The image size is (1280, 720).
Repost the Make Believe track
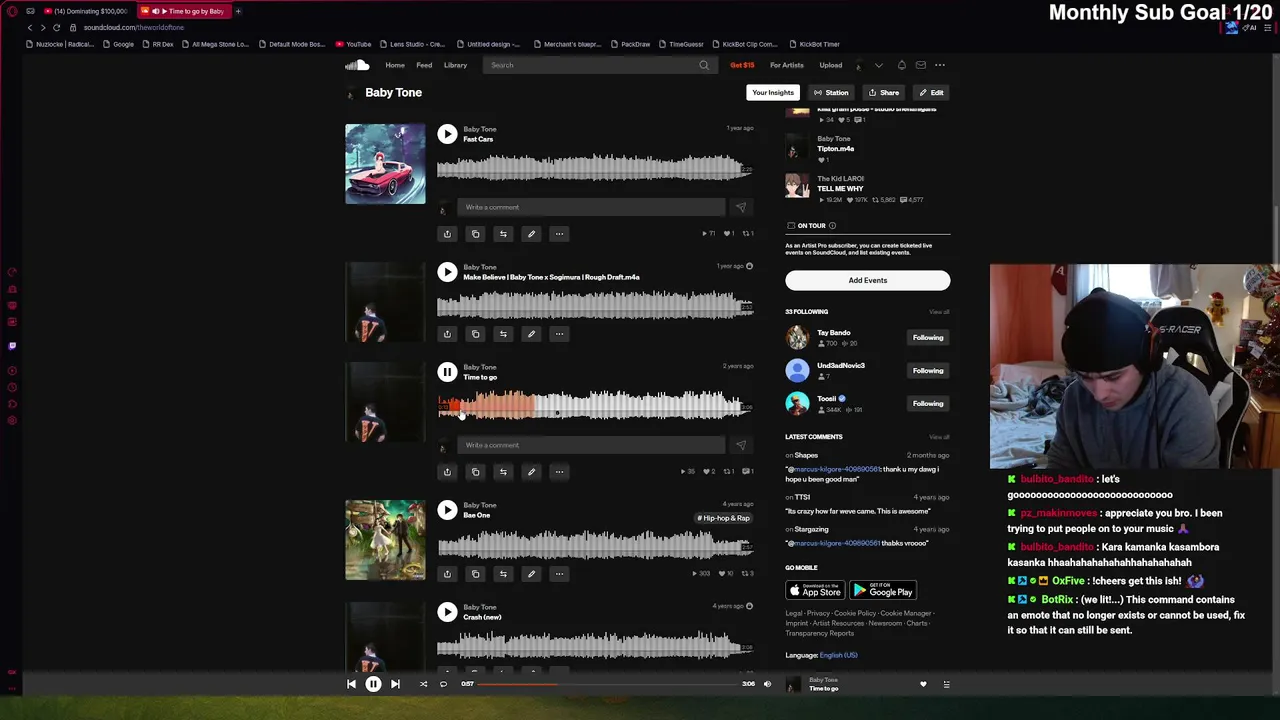(503, 334)
